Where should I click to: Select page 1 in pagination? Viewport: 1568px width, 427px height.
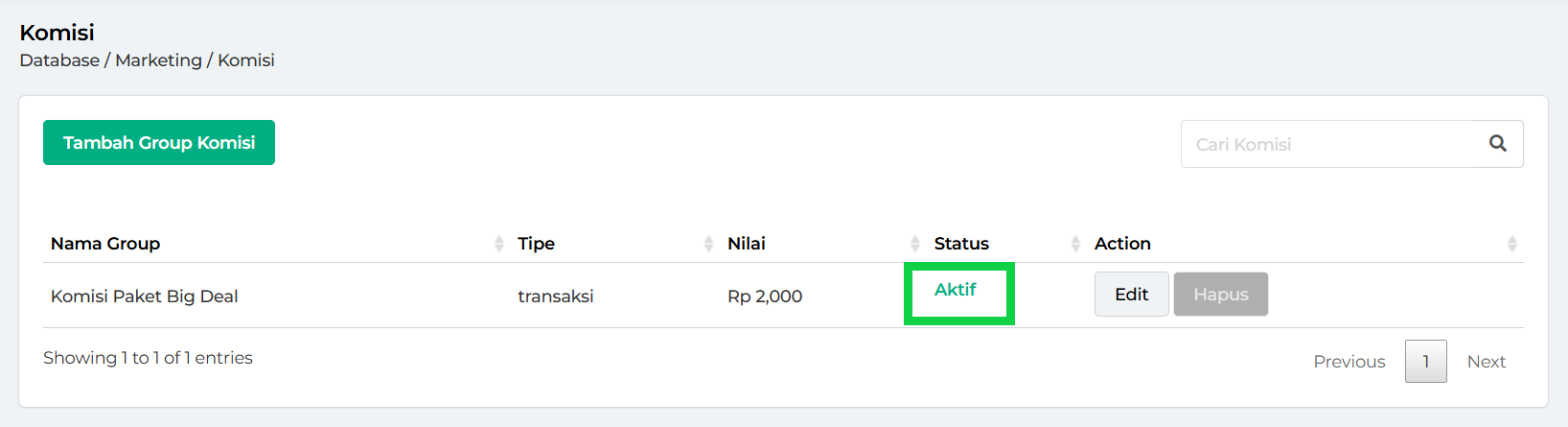click(x=1425, y=362)
